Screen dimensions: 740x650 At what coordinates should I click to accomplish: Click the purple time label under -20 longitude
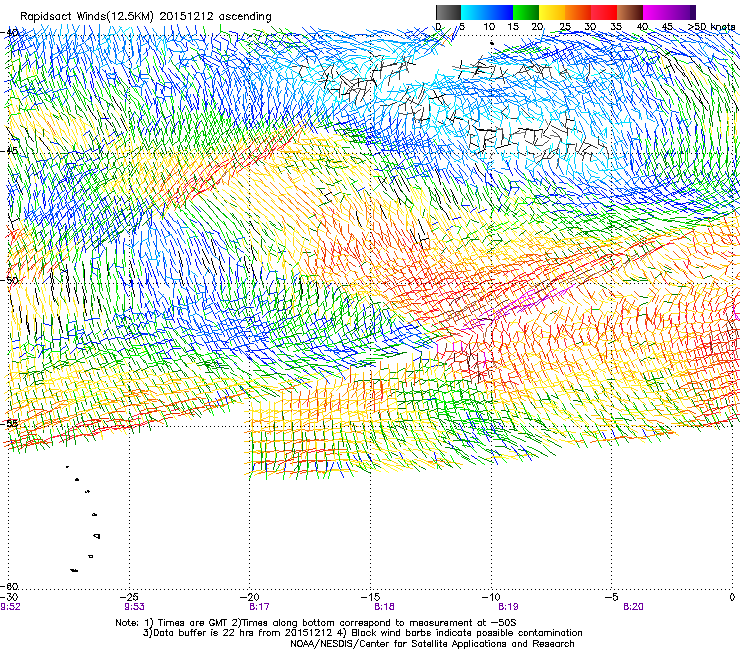click(x=259, y=607)
